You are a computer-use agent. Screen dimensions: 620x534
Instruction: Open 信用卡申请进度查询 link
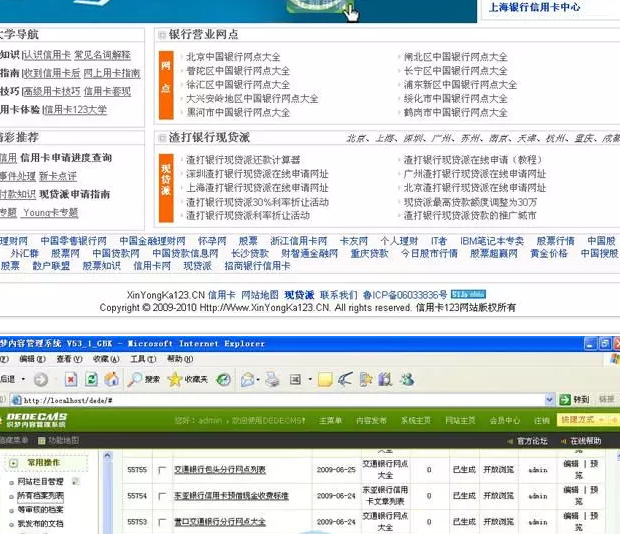66,158
